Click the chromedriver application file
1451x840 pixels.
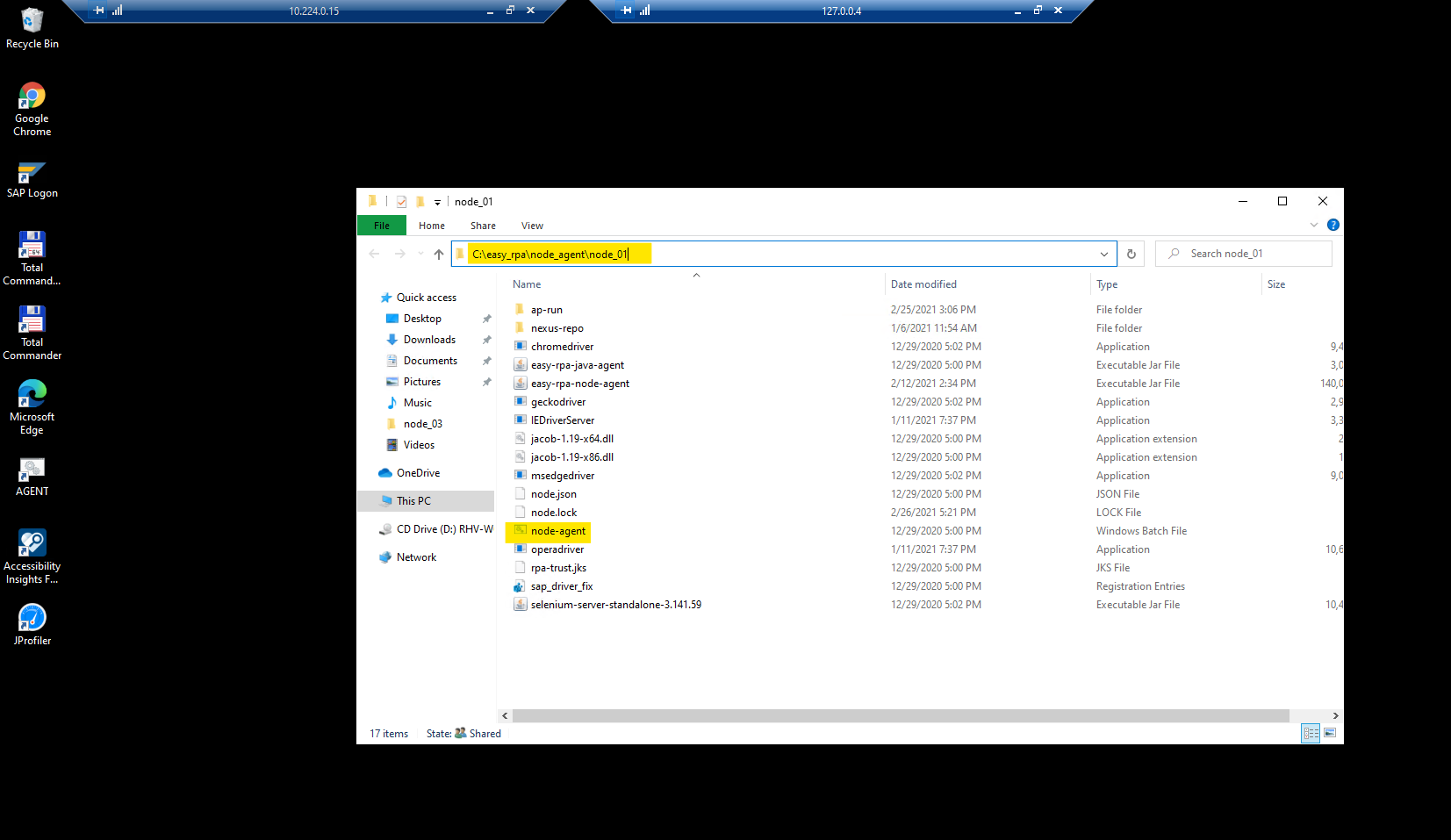point(562,347)
